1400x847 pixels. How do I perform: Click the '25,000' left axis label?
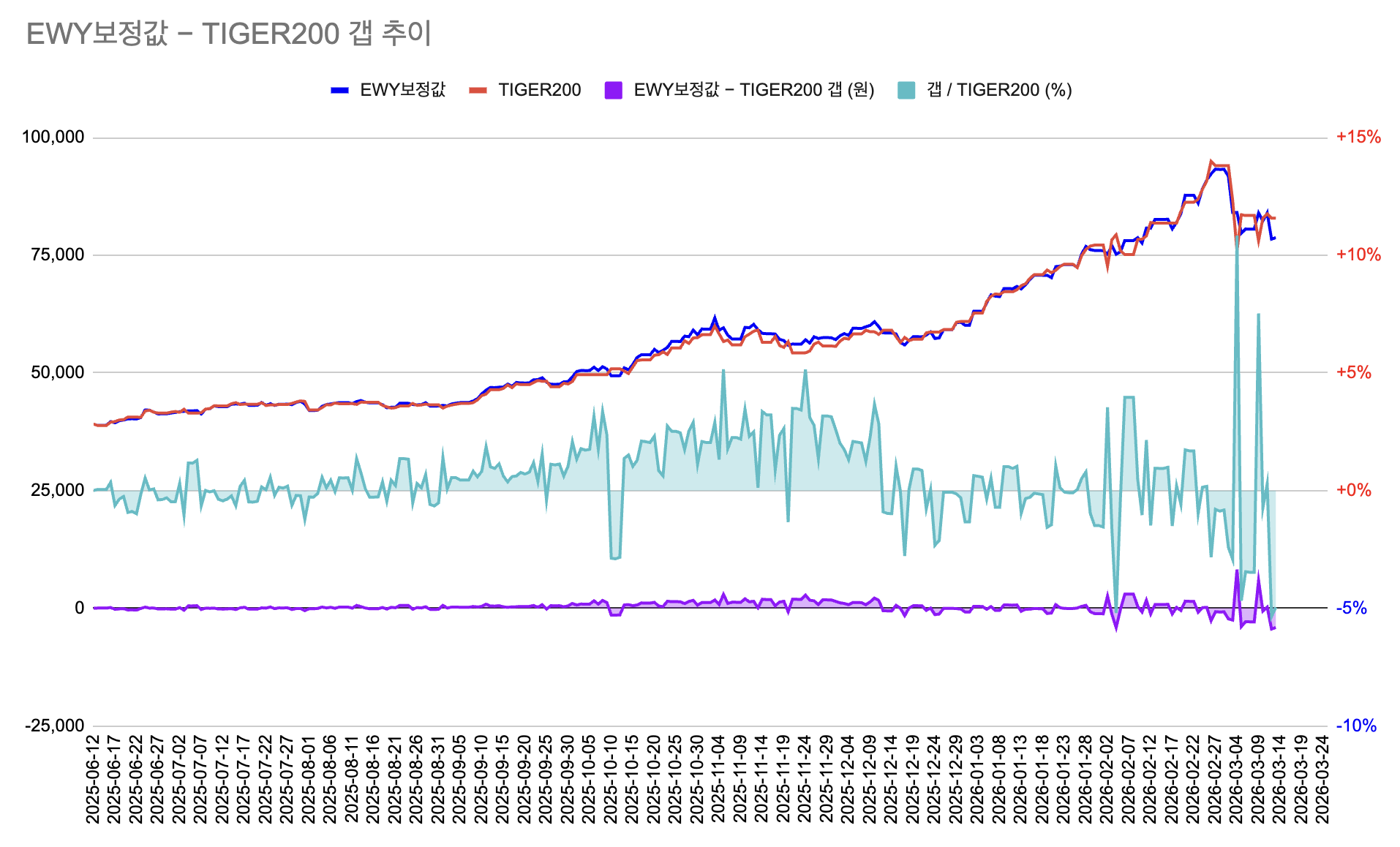[58, 490]
